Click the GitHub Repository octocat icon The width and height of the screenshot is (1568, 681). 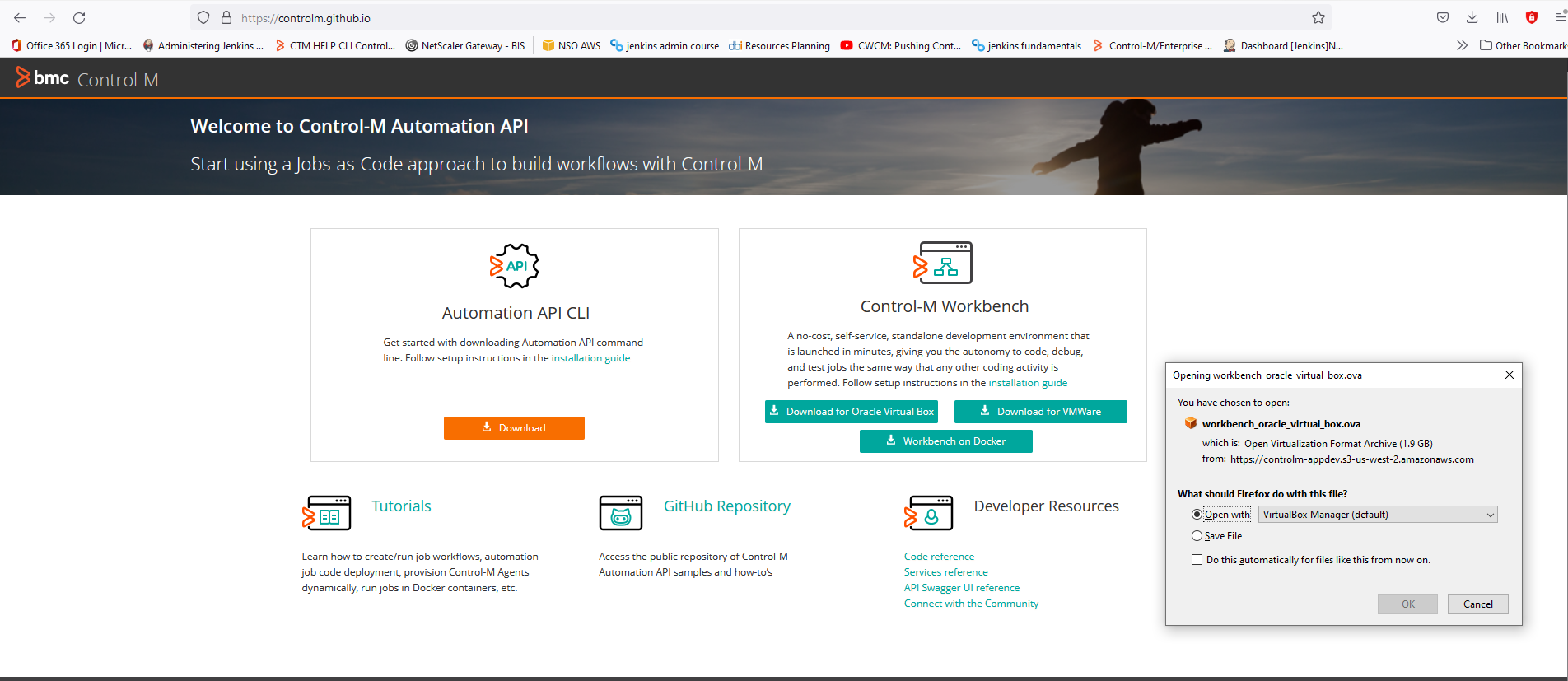(621, 512)
